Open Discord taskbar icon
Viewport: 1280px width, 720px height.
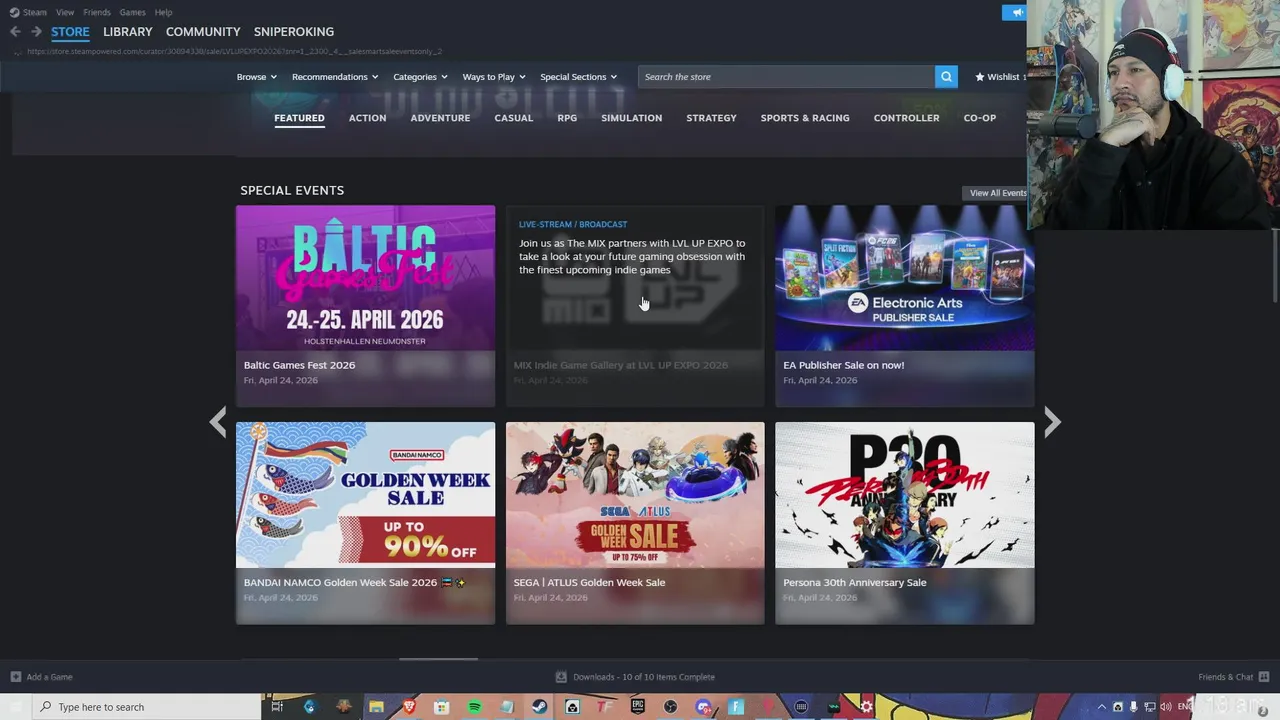703,707
